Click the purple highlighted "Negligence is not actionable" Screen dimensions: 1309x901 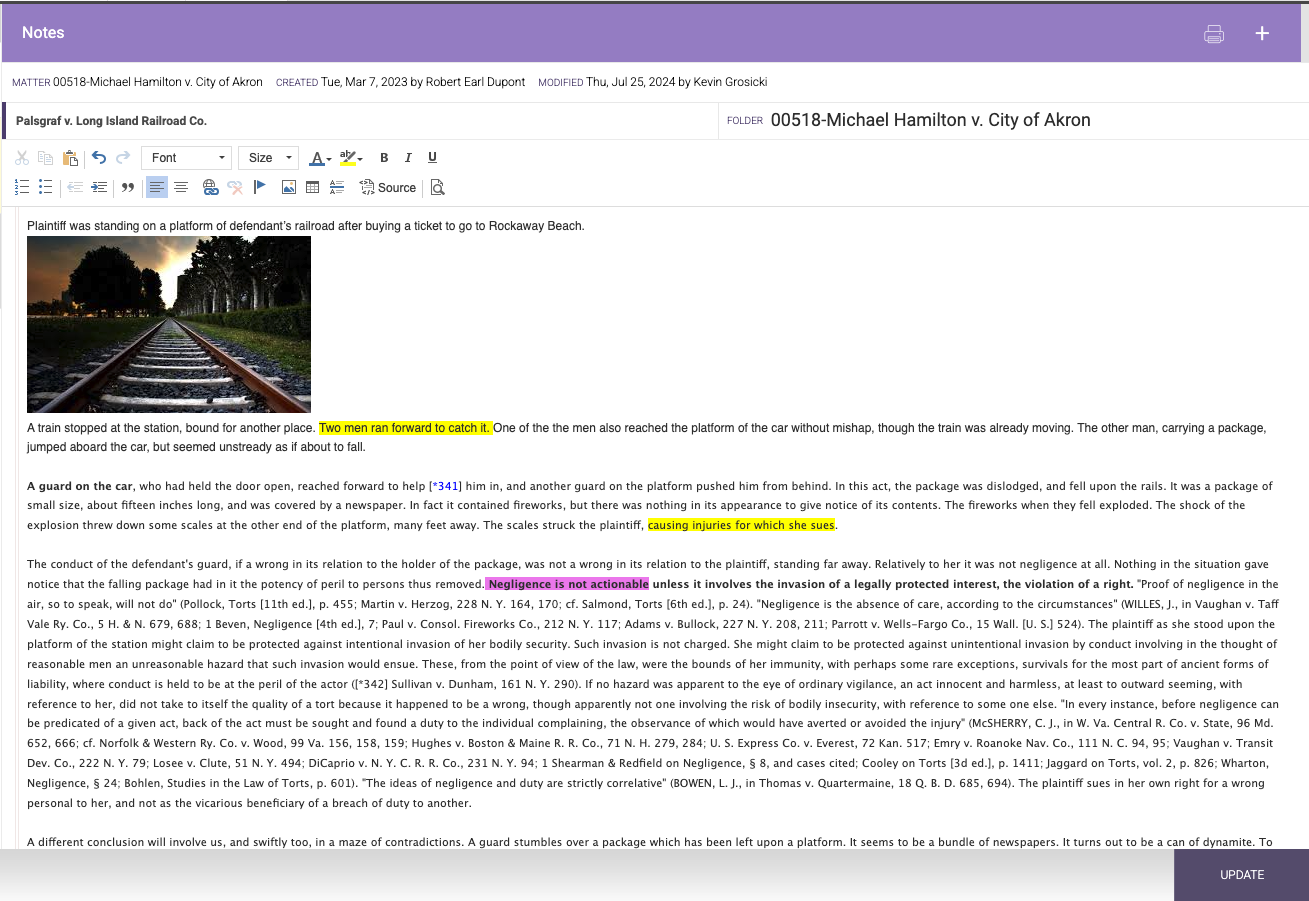(568, 584)
